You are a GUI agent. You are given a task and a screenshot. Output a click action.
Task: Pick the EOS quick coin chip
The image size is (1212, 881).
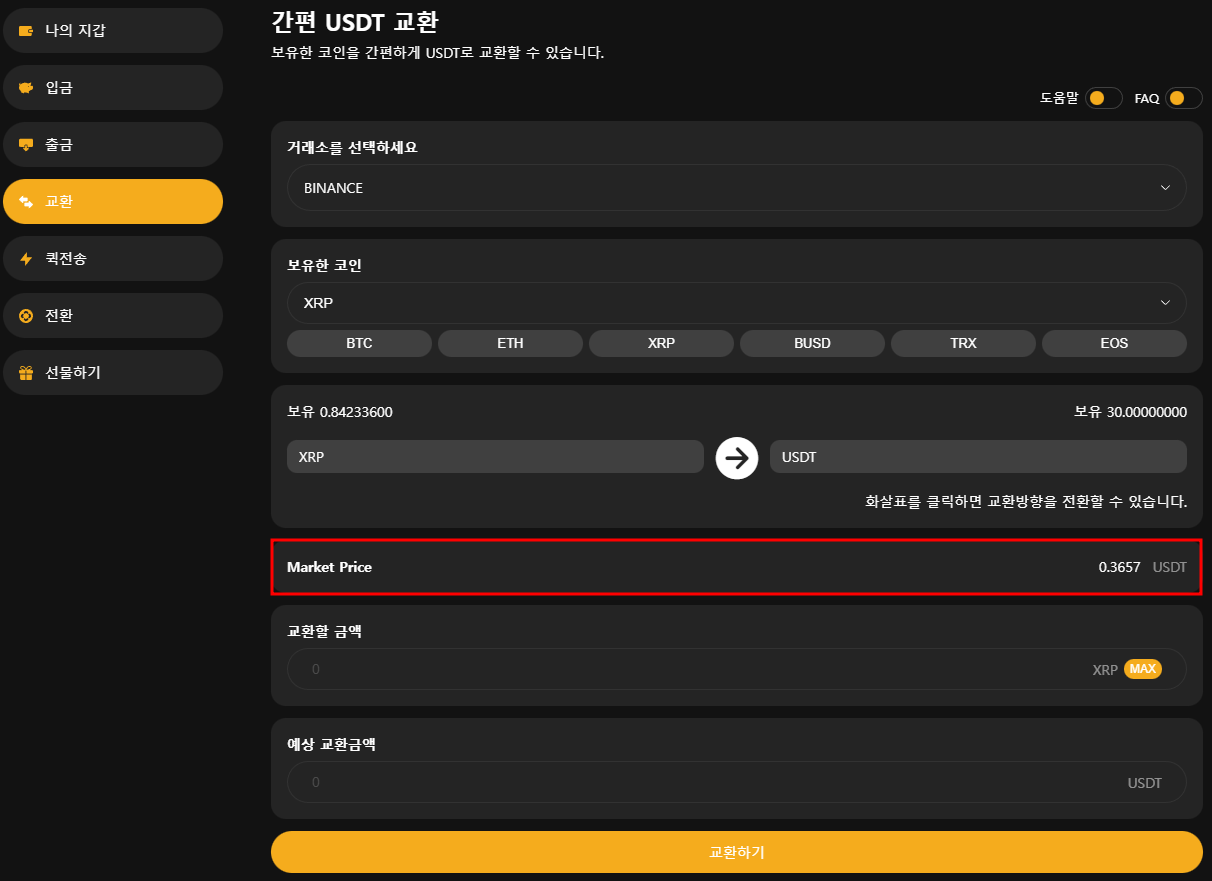tap(1114, 343)
